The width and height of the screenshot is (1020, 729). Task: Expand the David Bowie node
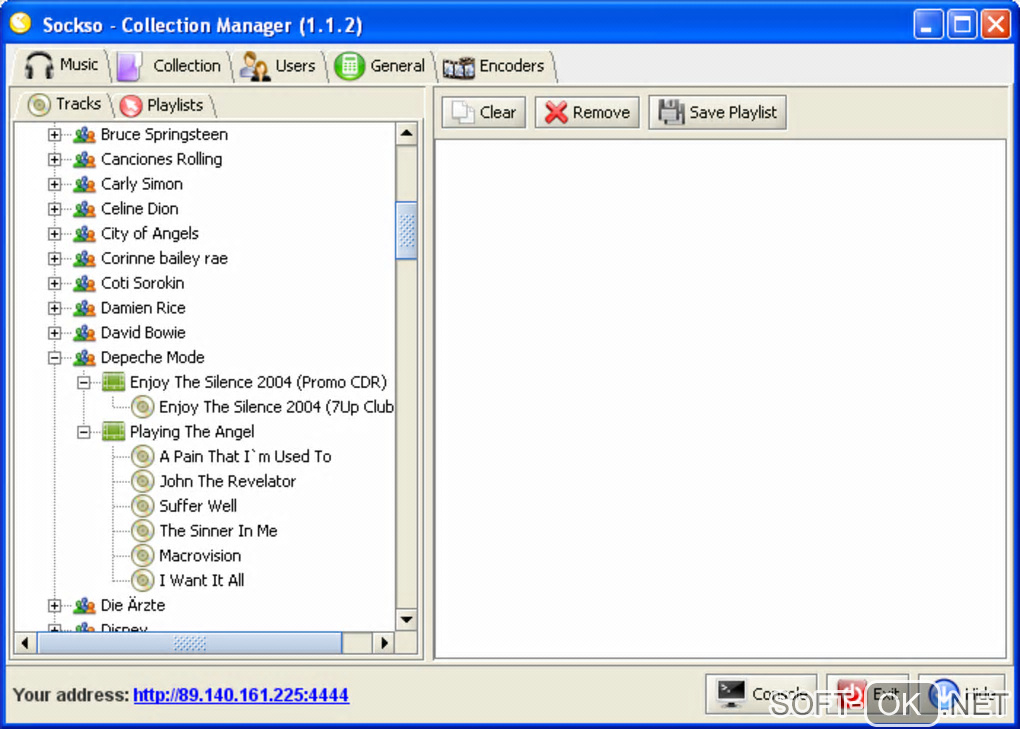(55, 332)
